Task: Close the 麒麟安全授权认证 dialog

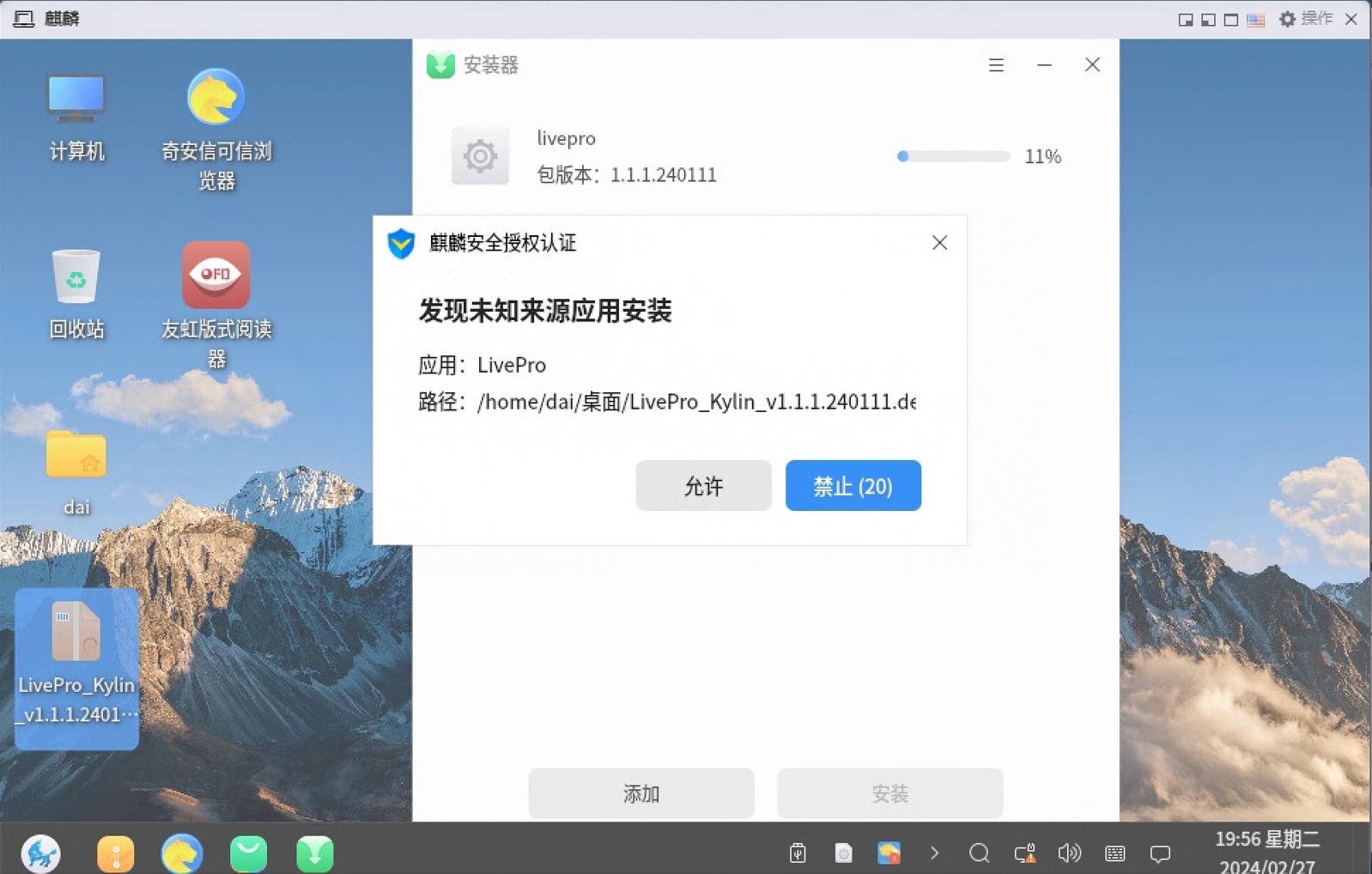Action: pos(939,243)
